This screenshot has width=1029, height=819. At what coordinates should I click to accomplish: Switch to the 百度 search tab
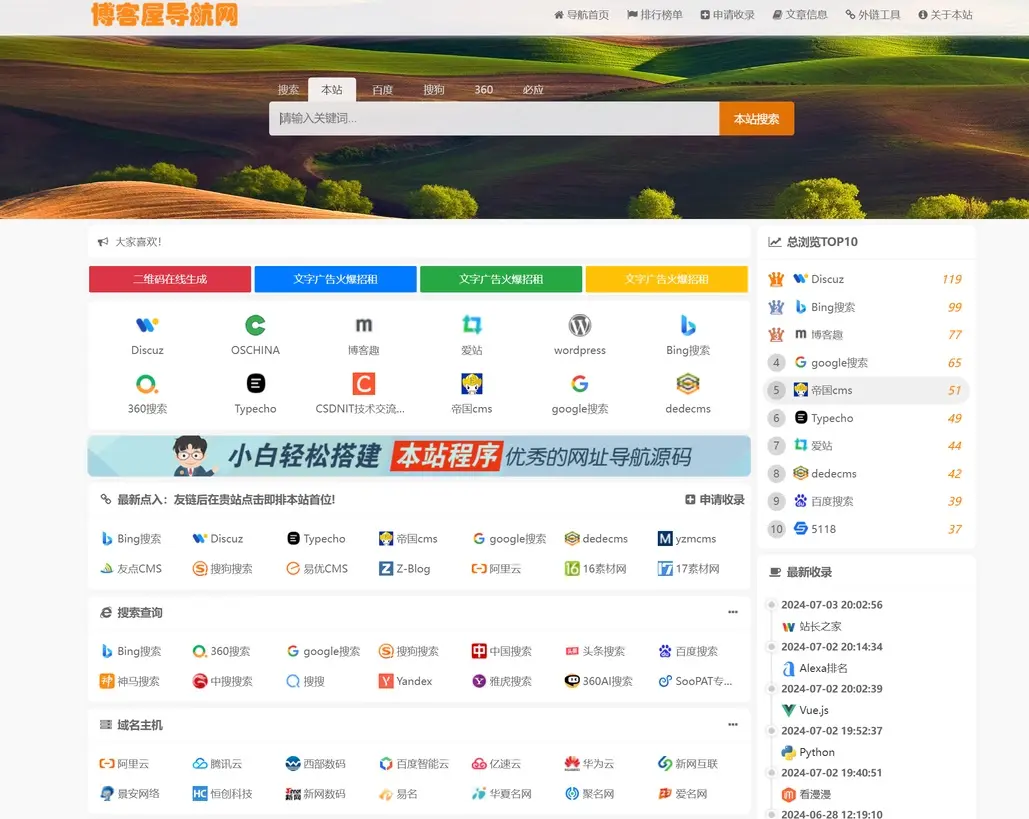[x=383, y=89]
